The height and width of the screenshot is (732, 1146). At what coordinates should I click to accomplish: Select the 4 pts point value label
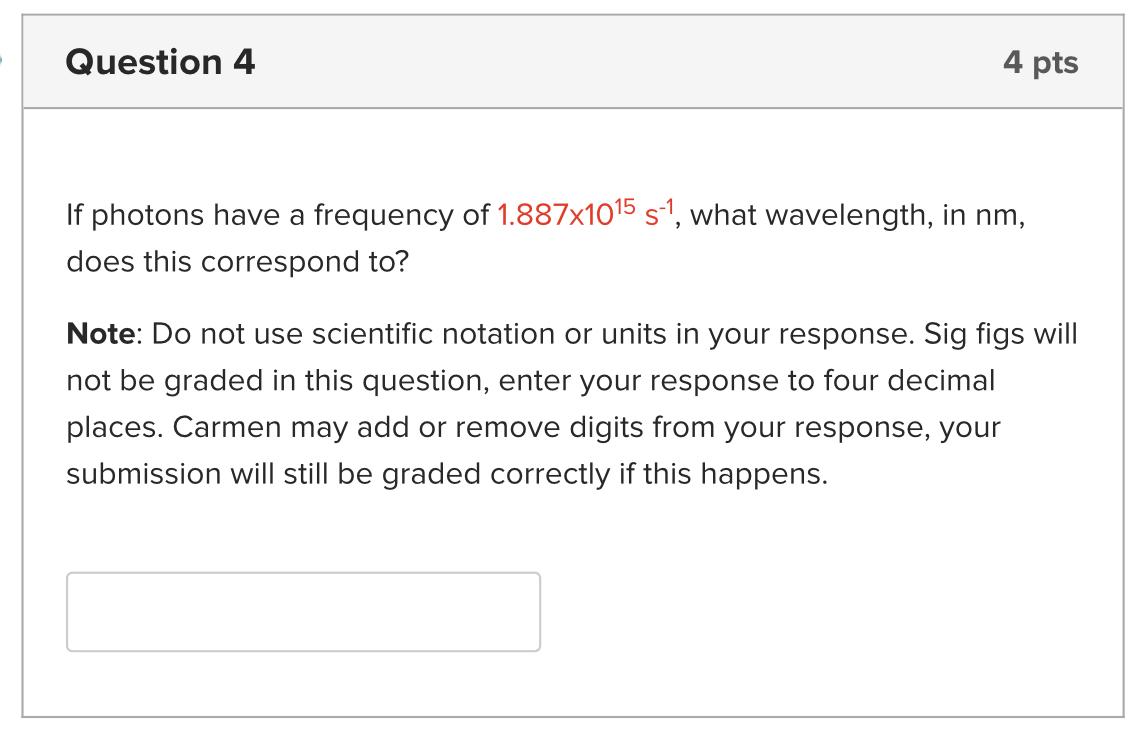click(x=1041, y=62)
